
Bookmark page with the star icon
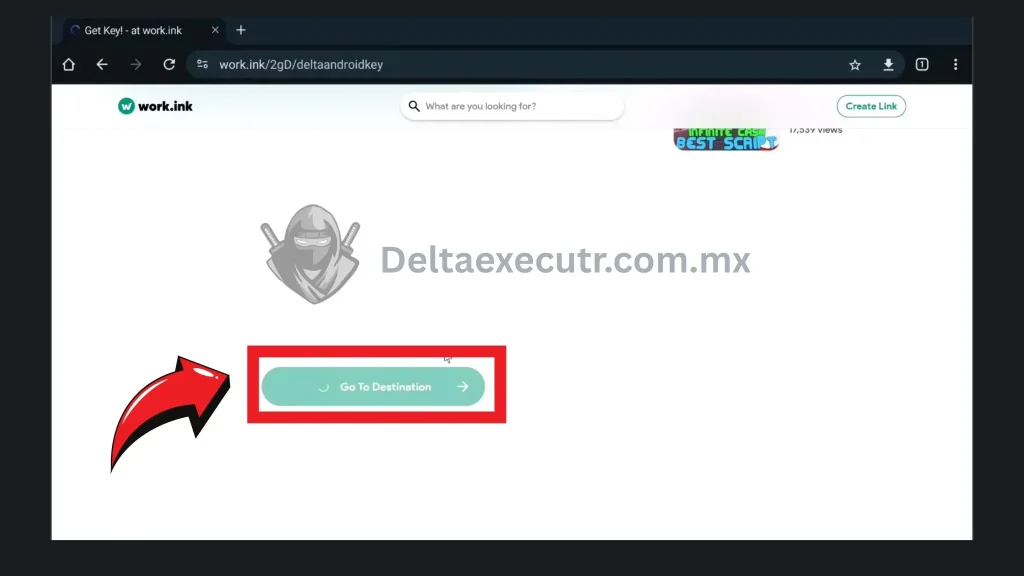pos(855,65)
